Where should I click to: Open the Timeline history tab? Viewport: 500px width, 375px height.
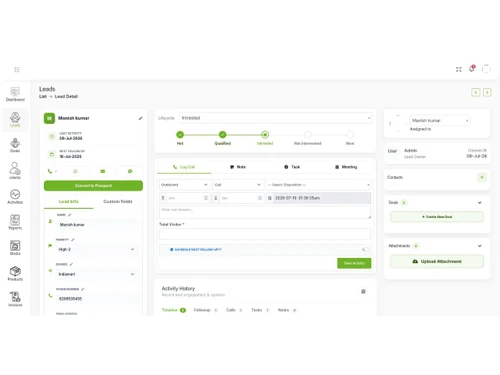point(174,310)
